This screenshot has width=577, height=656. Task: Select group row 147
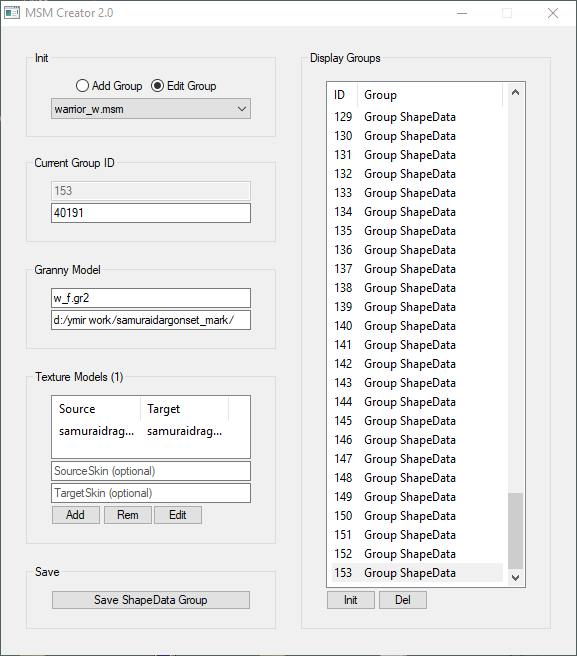coord(417,459)
